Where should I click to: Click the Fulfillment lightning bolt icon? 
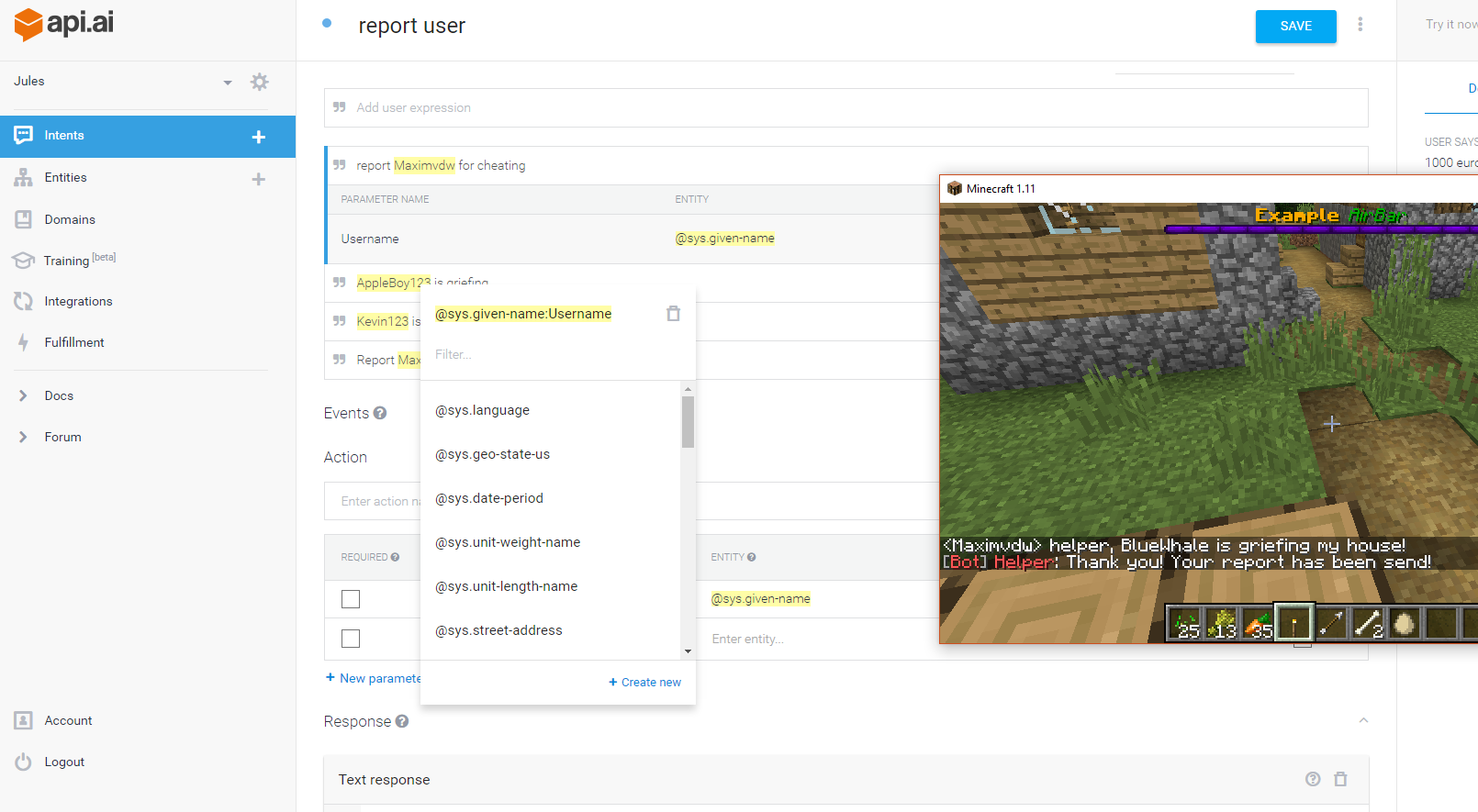tap(24, 343)
